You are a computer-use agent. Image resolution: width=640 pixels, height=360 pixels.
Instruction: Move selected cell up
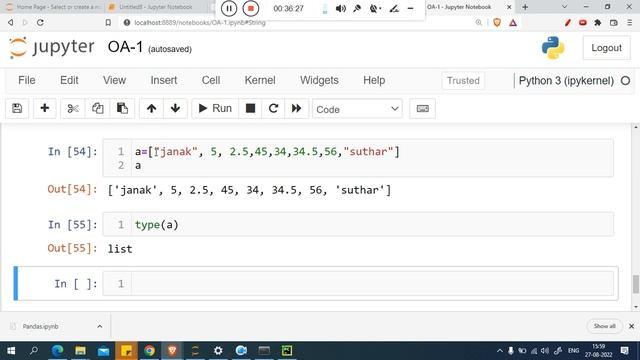[x=151, y=109]
